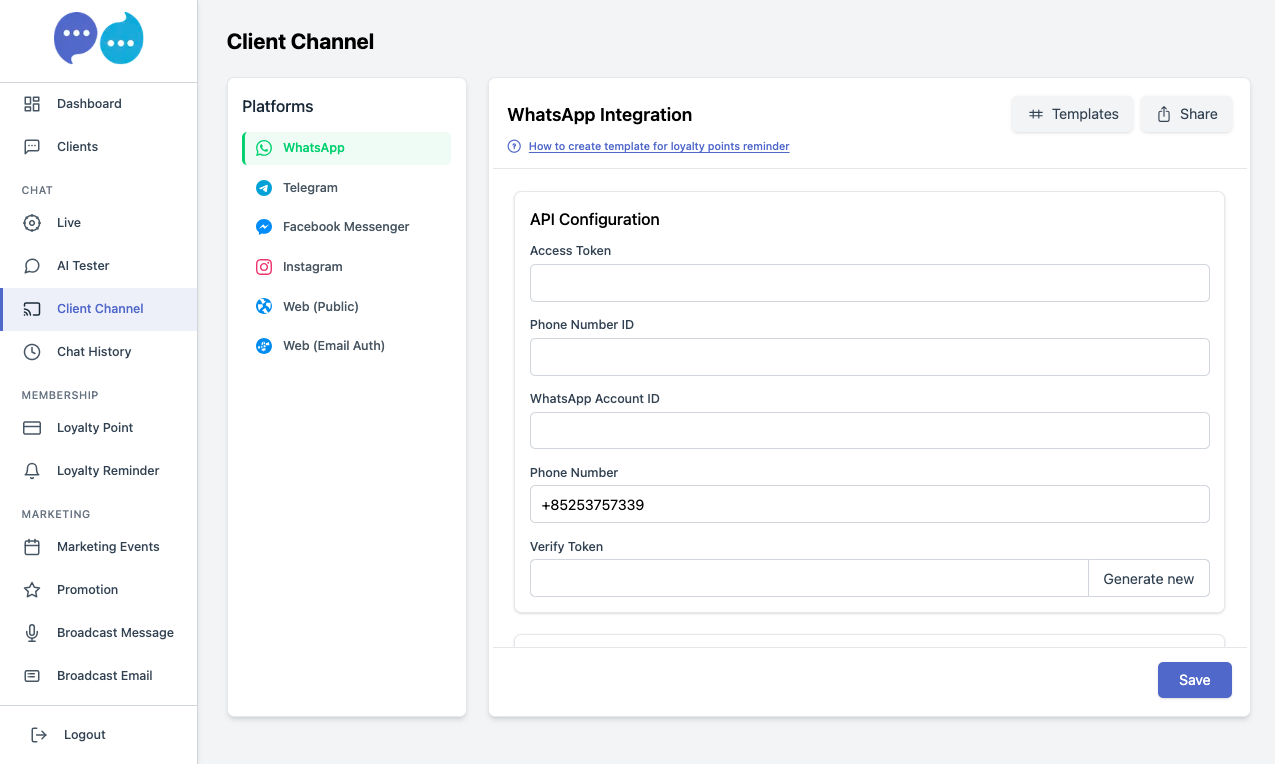Select the Telegram platform

[x=346, y=188]
